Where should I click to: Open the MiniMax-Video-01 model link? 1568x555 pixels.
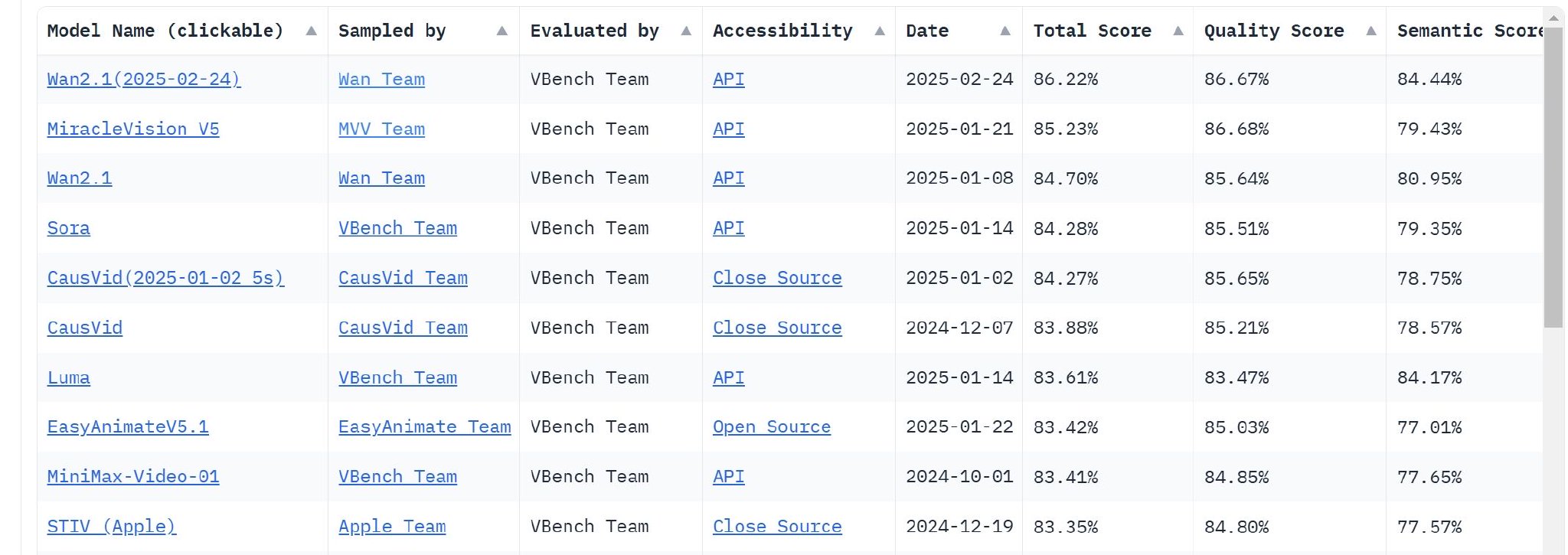[133, 477]
